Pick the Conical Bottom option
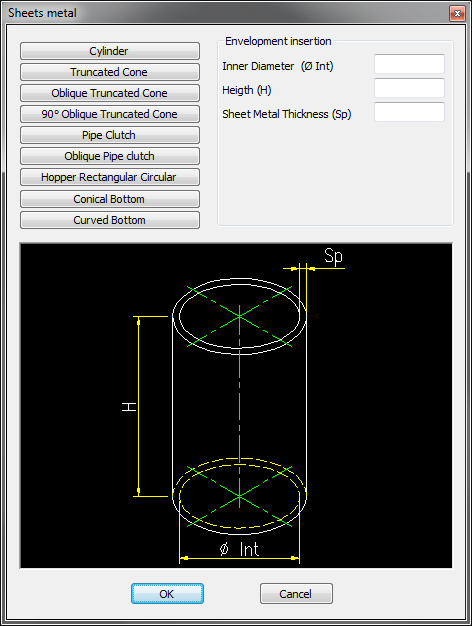This screenshot has height=626, width=472. 110,199
